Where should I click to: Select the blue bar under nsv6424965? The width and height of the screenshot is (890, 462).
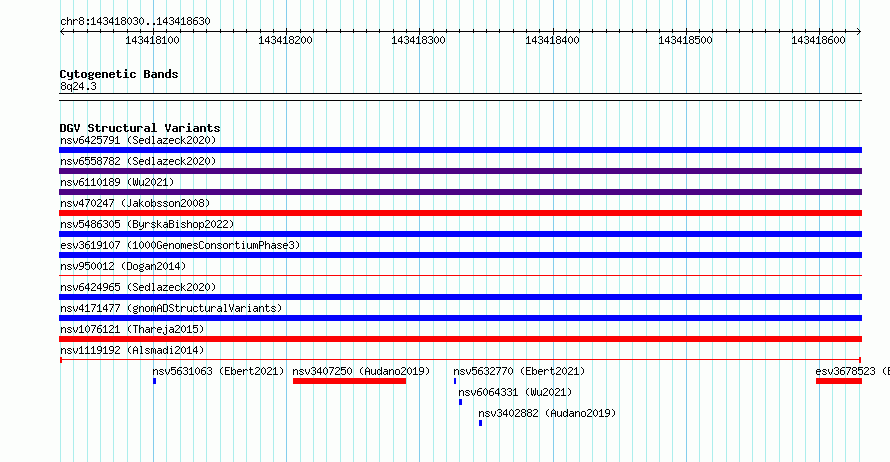(x=460, y=297)
